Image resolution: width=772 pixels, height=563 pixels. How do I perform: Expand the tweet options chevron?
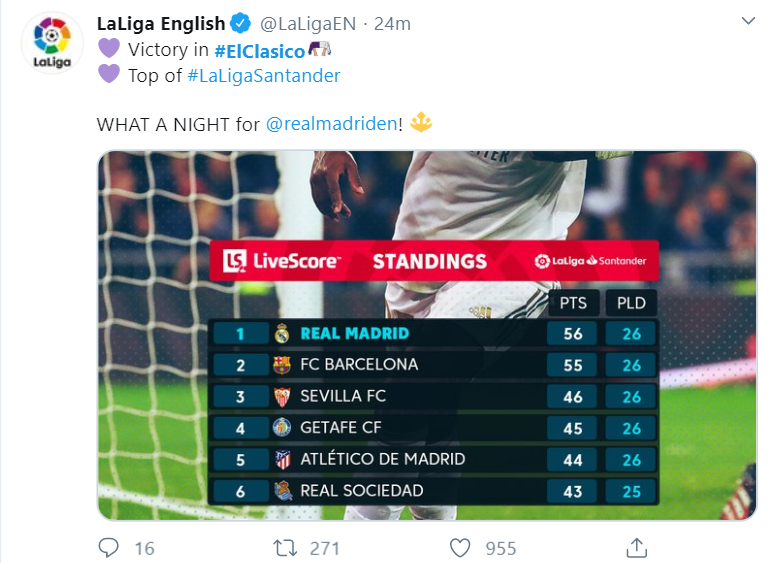point(748,21)
